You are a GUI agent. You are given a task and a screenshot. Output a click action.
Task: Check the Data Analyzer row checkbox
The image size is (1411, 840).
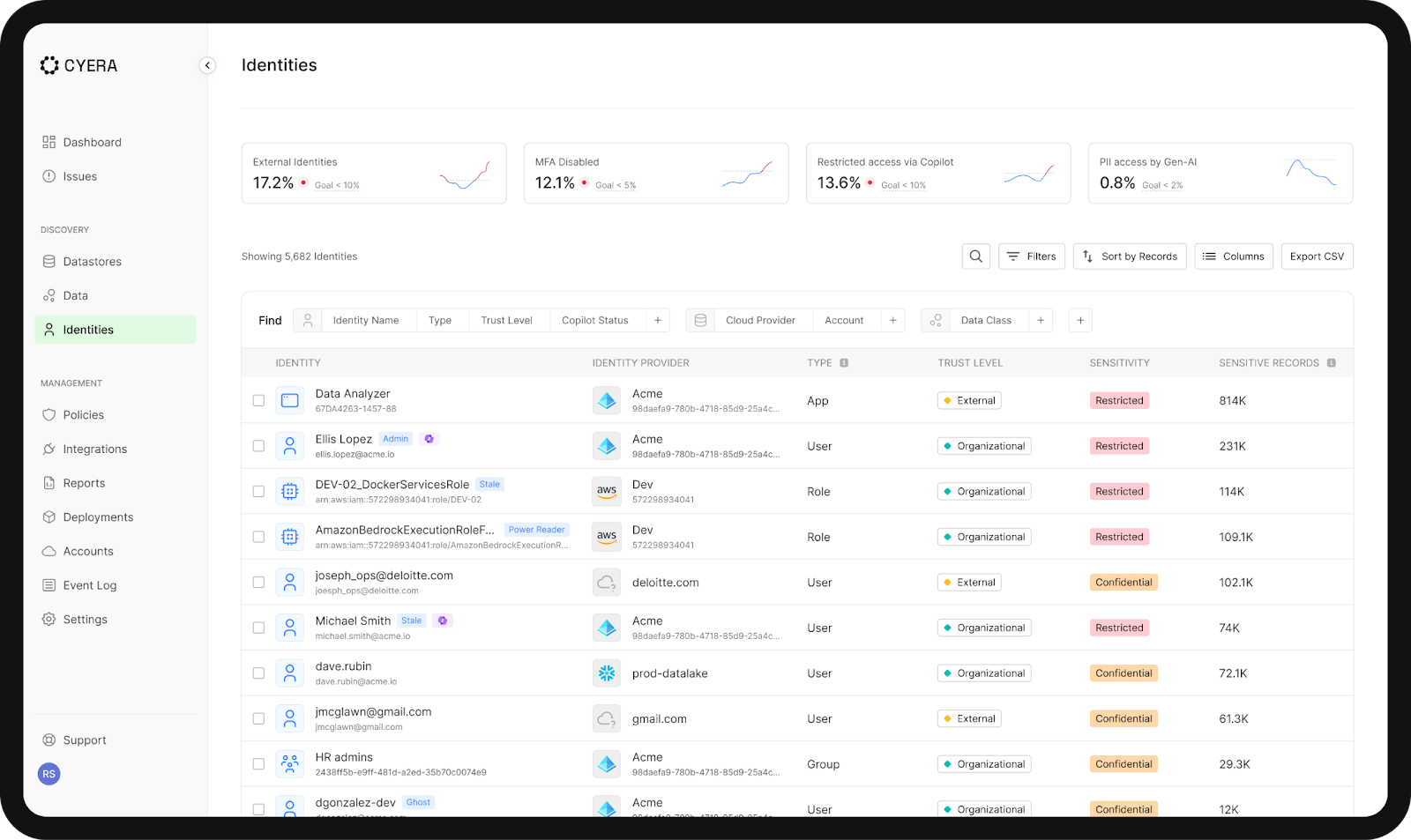click(x=258, y=400)
